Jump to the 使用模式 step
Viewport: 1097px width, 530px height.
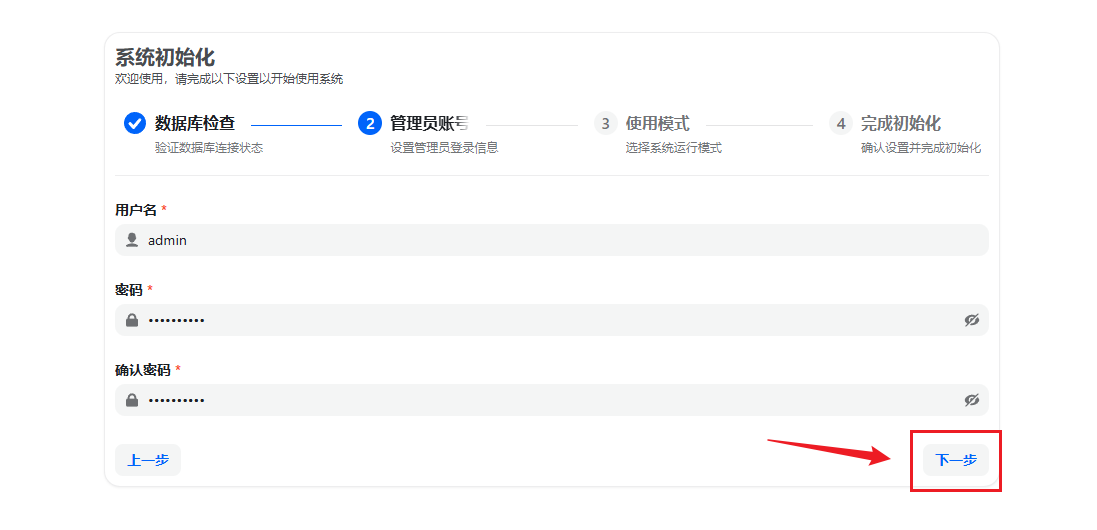657,123
